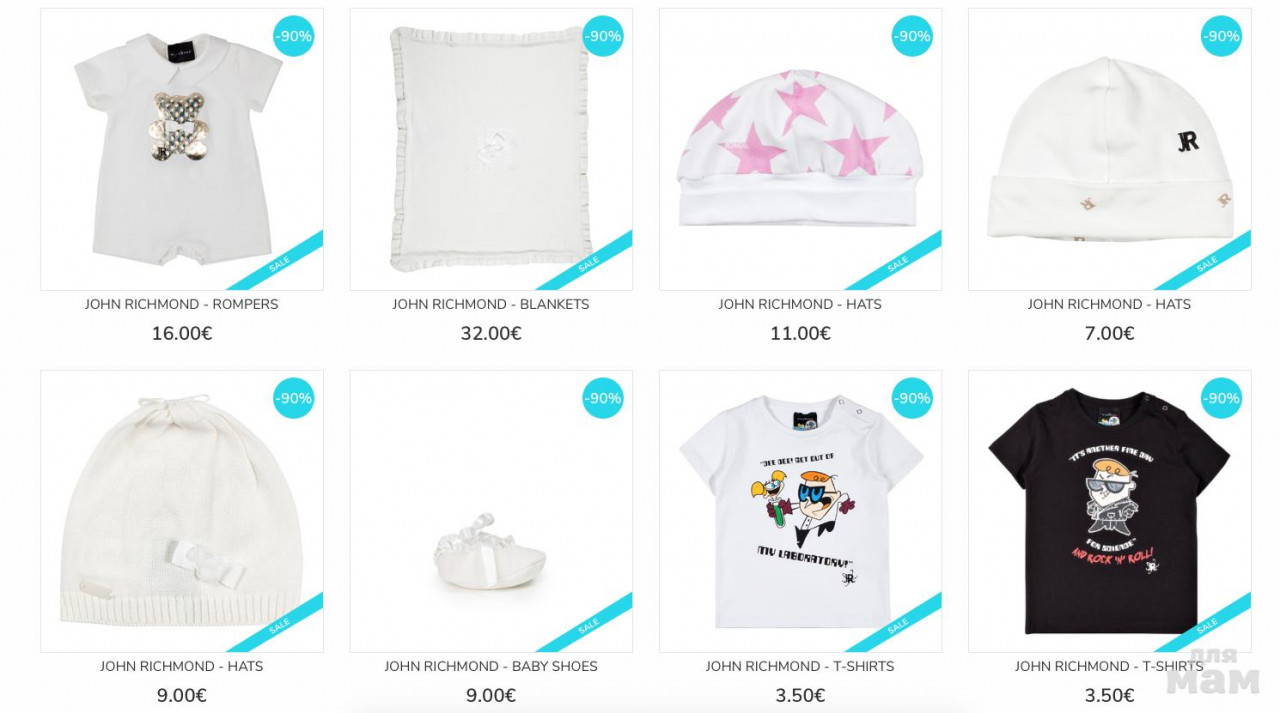Open the black Dexter rock 'n' roll t-shirt
The image size is (1280, 713).
[x=1109, y=512]
